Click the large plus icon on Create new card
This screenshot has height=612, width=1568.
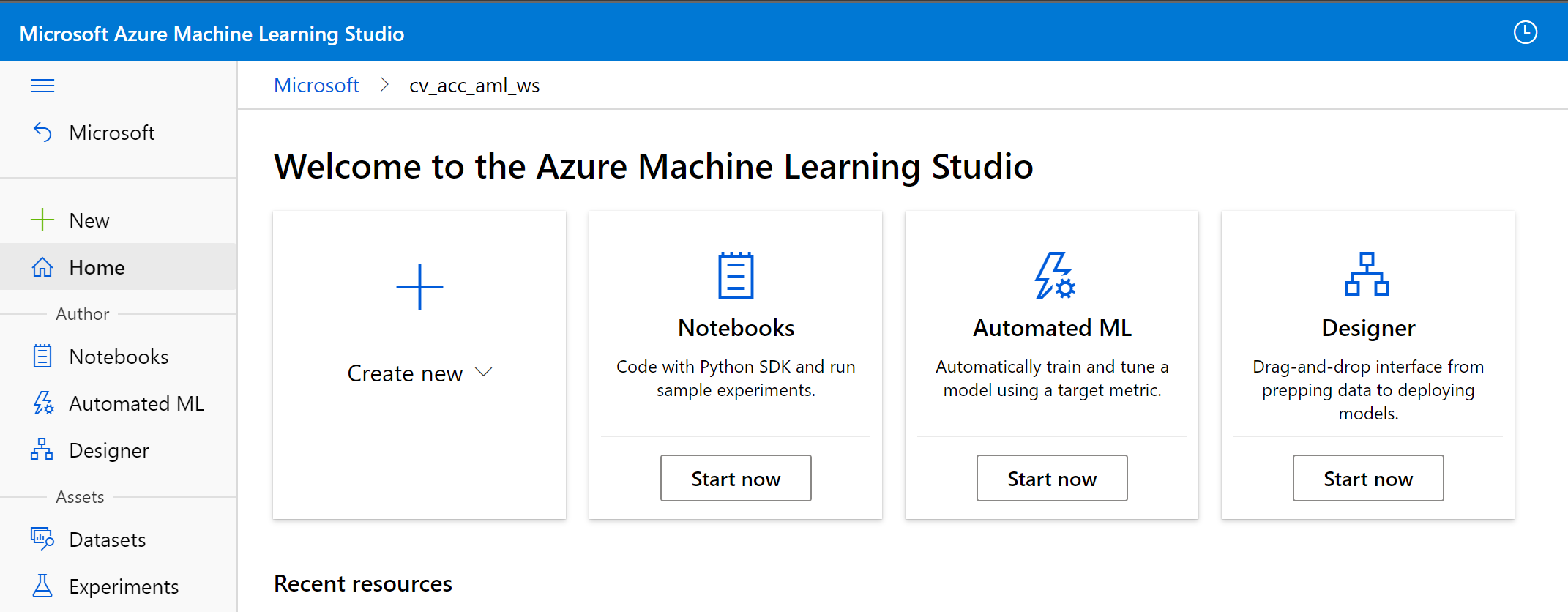click(419, 287)
